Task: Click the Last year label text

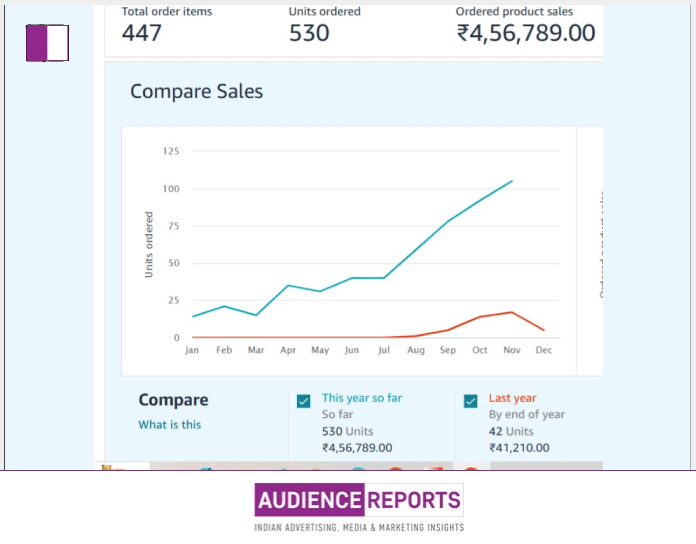Action: click(x=512, y=398)
